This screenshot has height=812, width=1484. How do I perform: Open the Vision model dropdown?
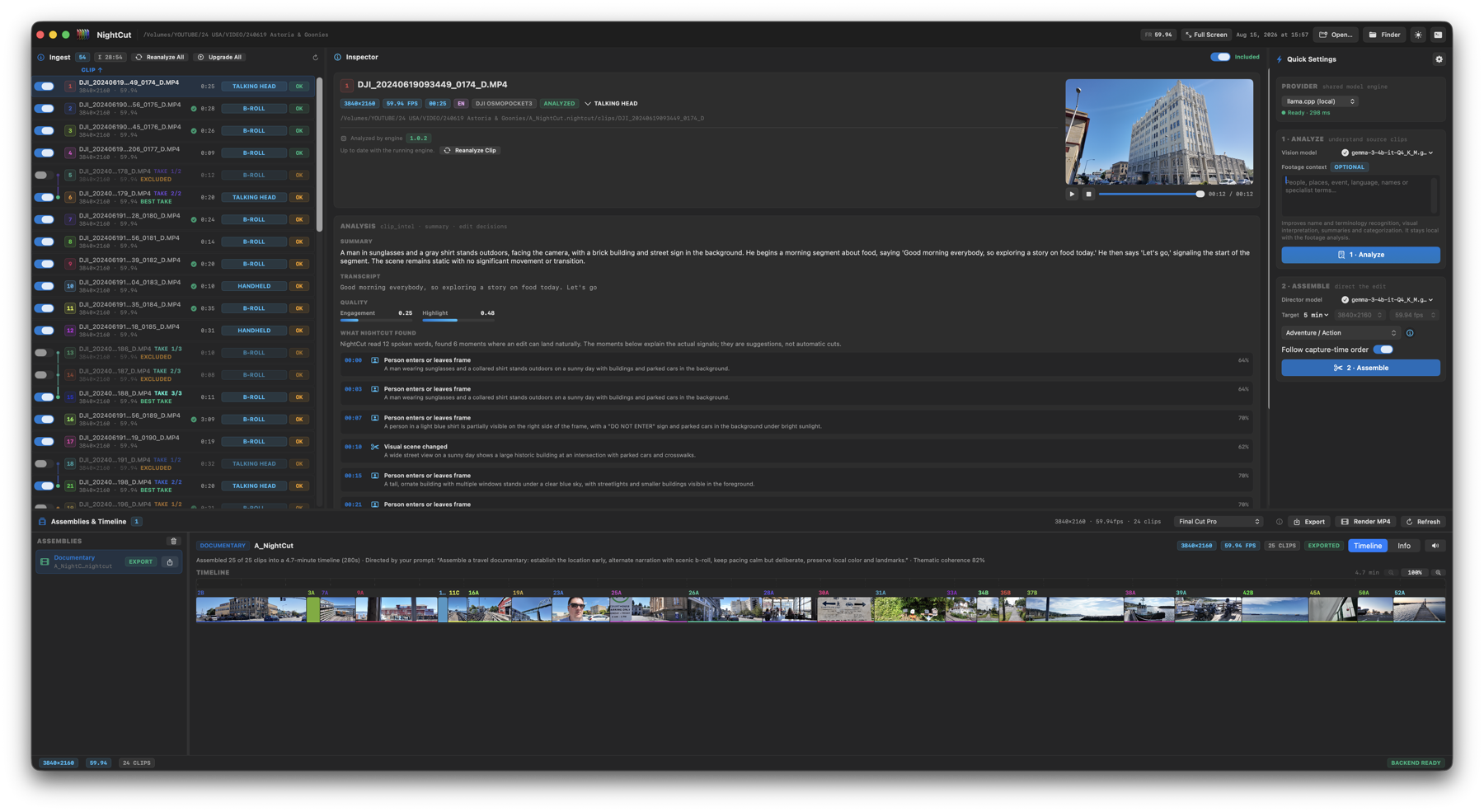click(1388, 153)
